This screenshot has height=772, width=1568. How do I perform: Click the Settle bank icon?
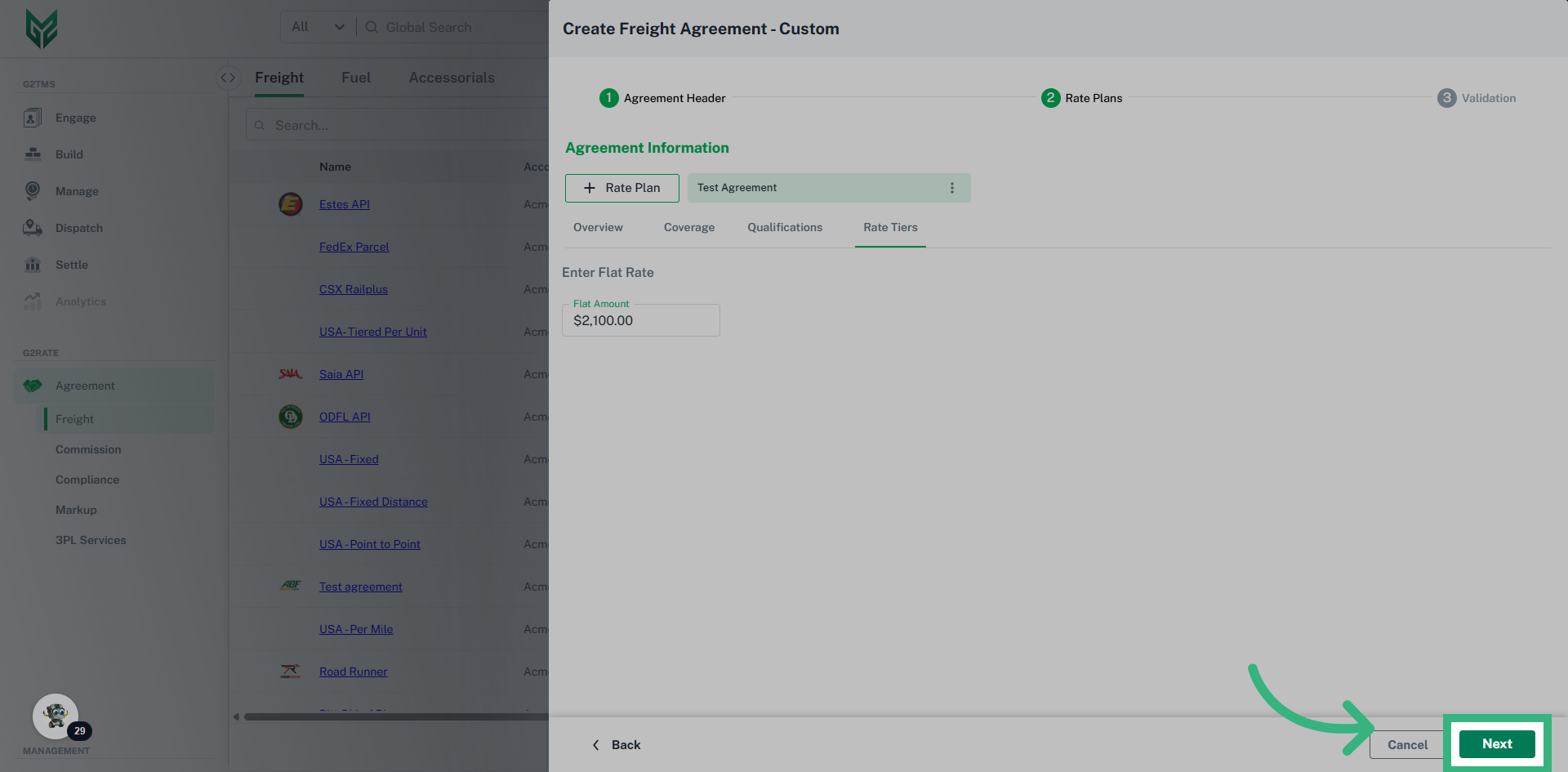pyautogui.click(x=33, y=265)
